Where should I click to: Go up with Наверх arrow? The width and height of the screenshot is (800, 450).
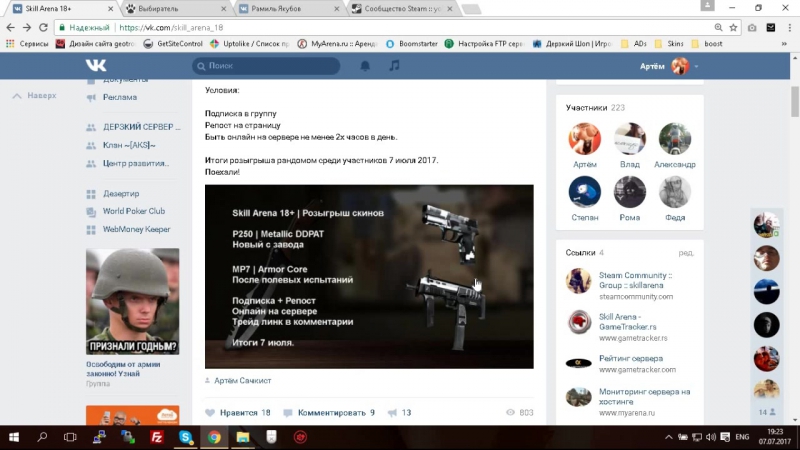[35, 95]
